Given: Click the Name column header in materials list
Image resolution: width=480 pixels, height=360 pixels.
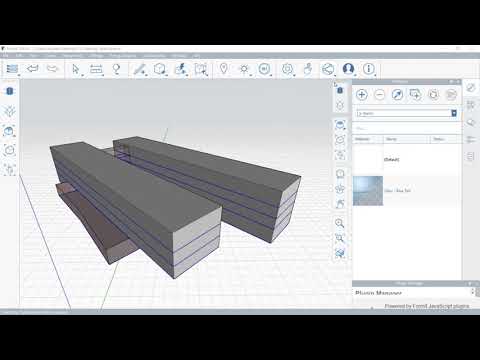Looking at the screenshot, I should click(x=406, y=139).
